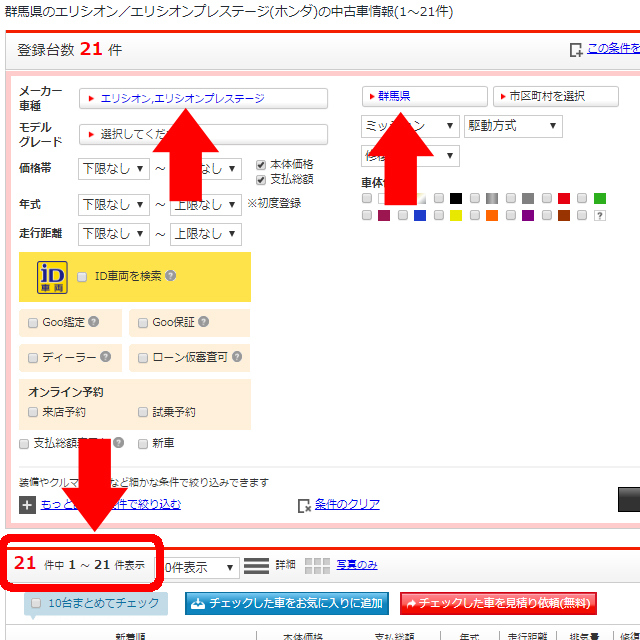Check the ID車両を検索 checkbox
Screen dimensions: 640x640
[x=82, y=277]
